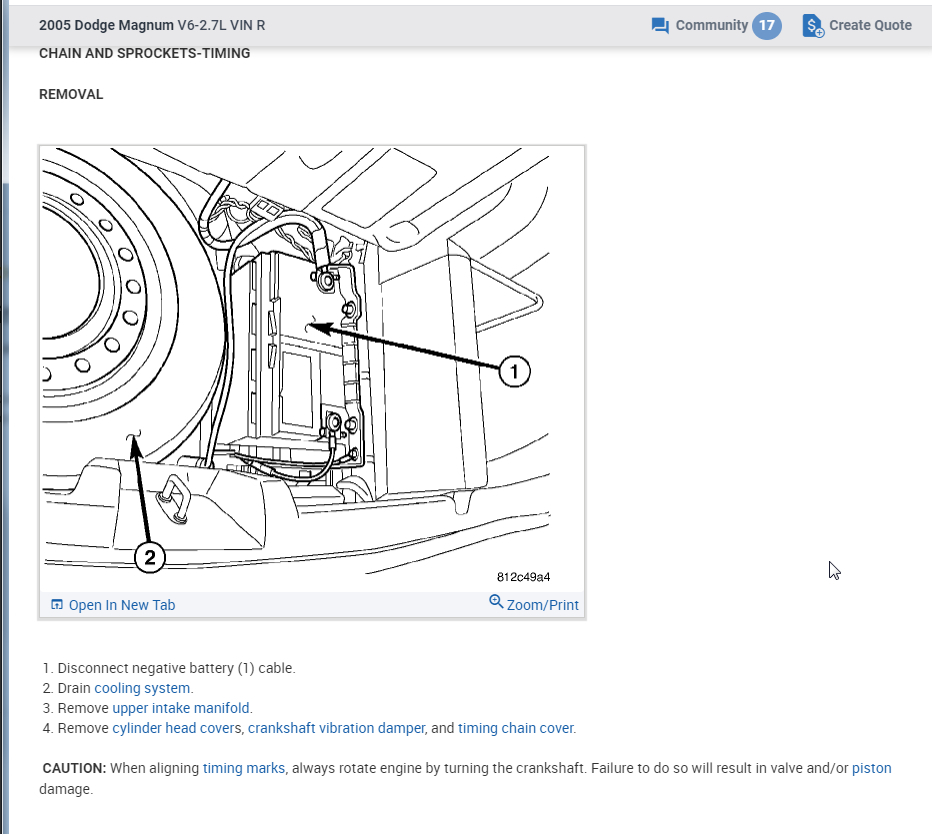The image size is (932, 834).
Task: Open the crankshaft vibration damper link
Action: tap(337, 728)
